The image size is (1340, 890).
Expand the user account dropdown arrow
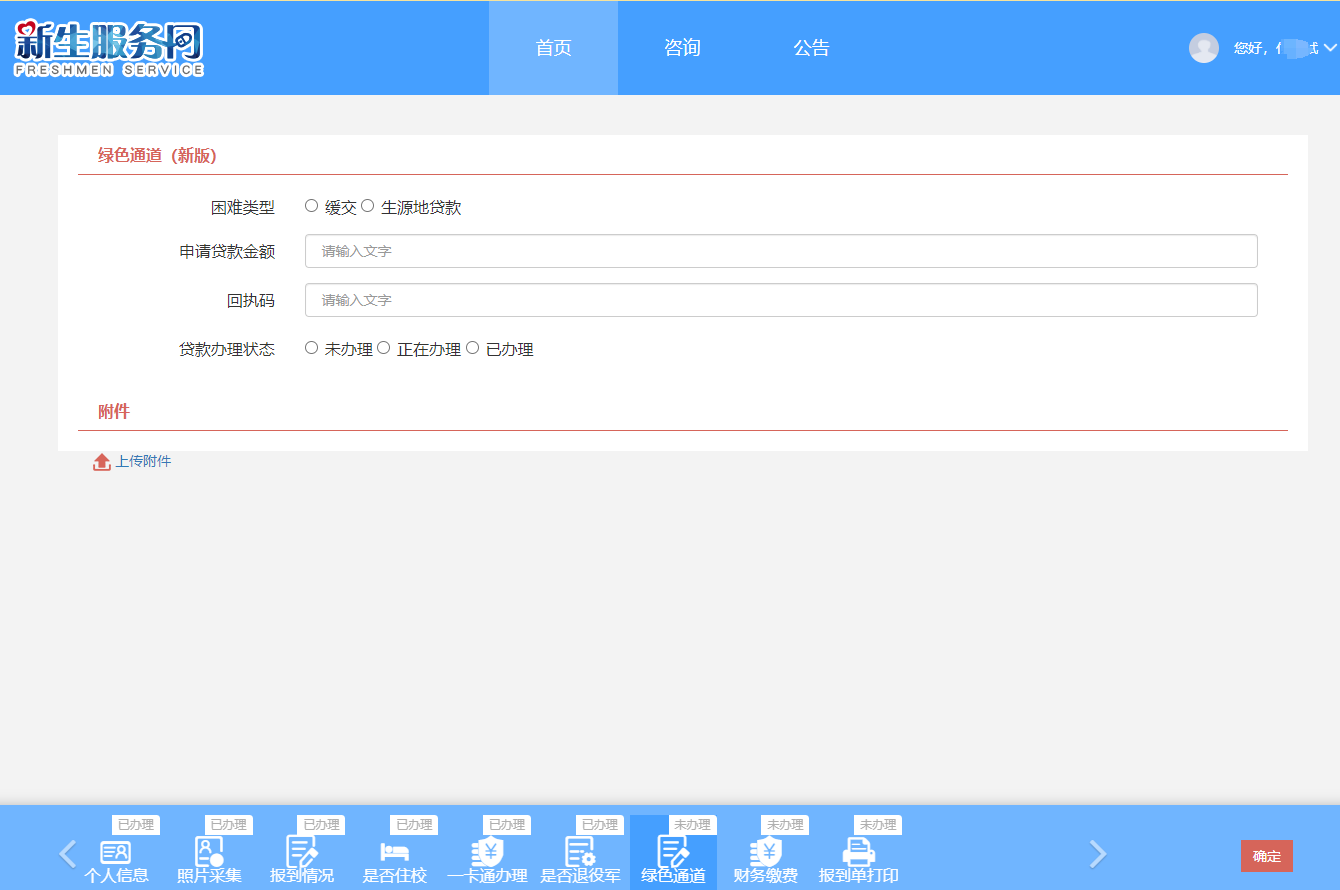click(1330, 48)
